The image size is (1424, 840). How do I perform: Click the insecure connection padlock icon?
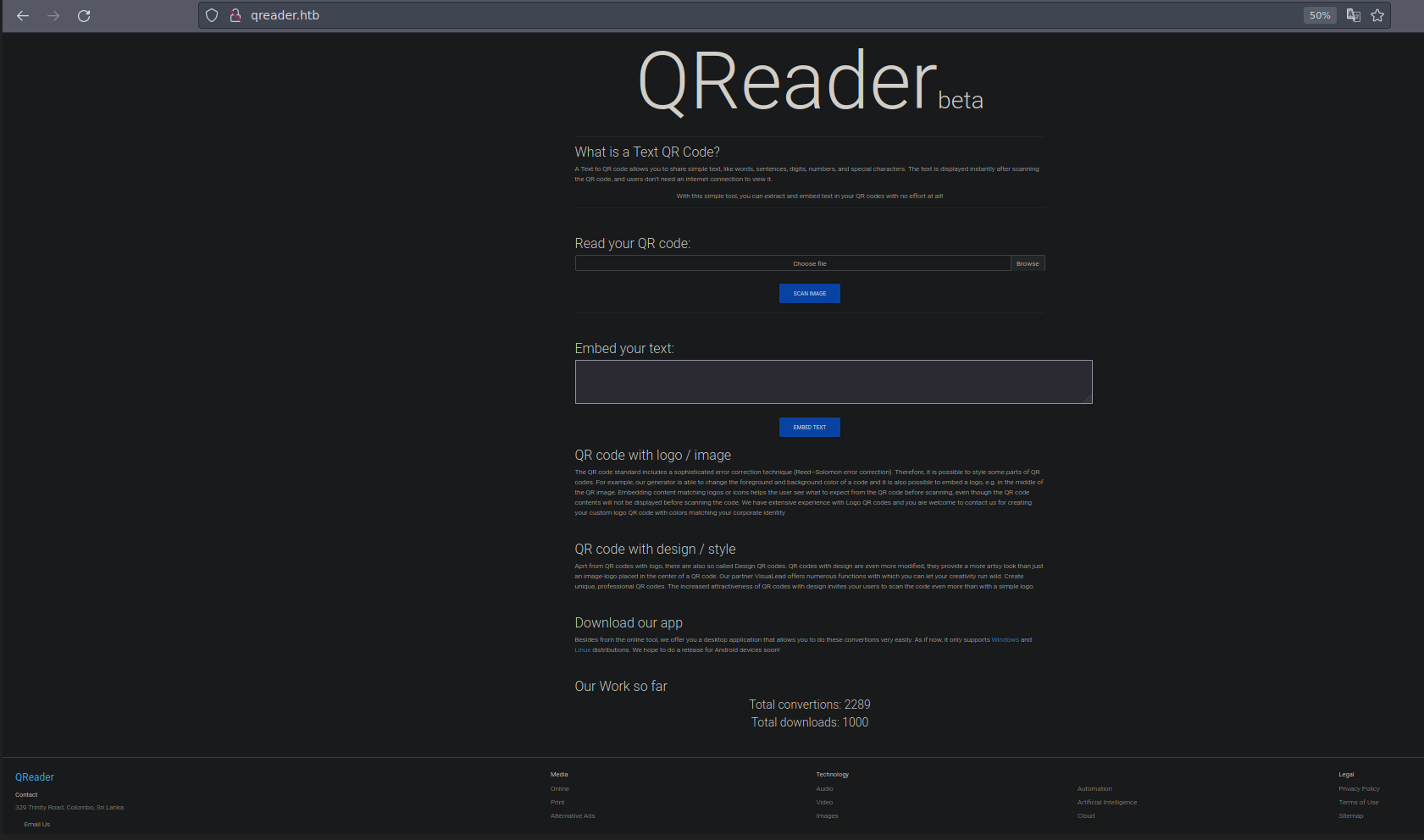click(235, 15)
